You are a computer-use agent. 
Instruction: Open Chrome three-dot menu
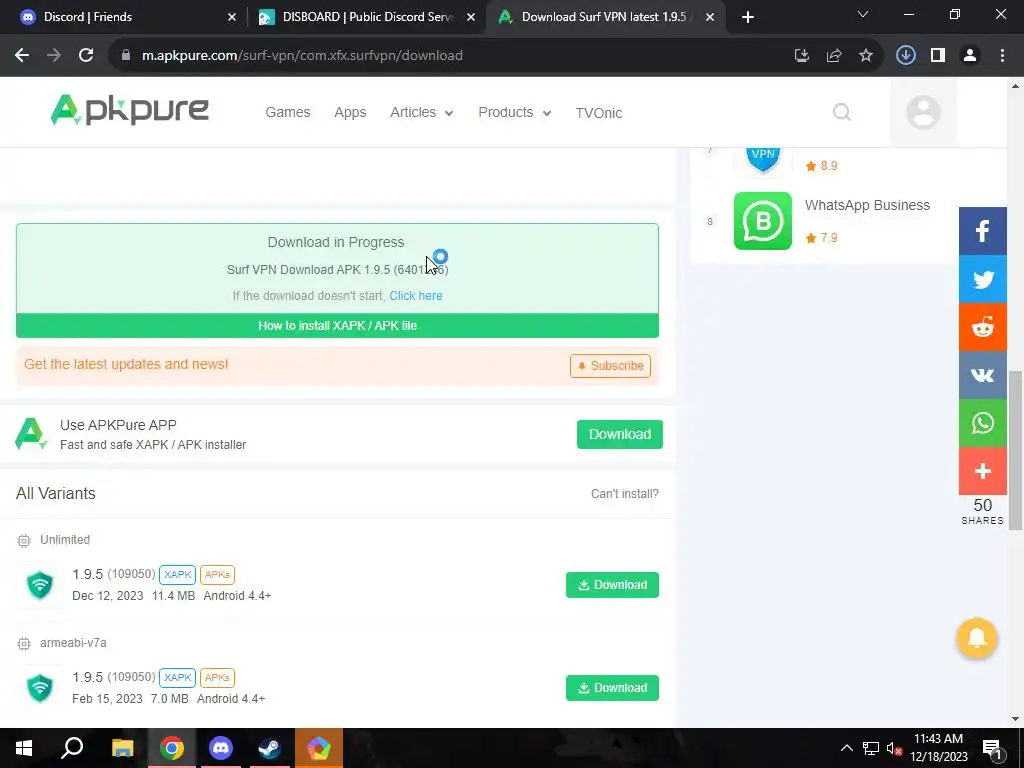1002,56
